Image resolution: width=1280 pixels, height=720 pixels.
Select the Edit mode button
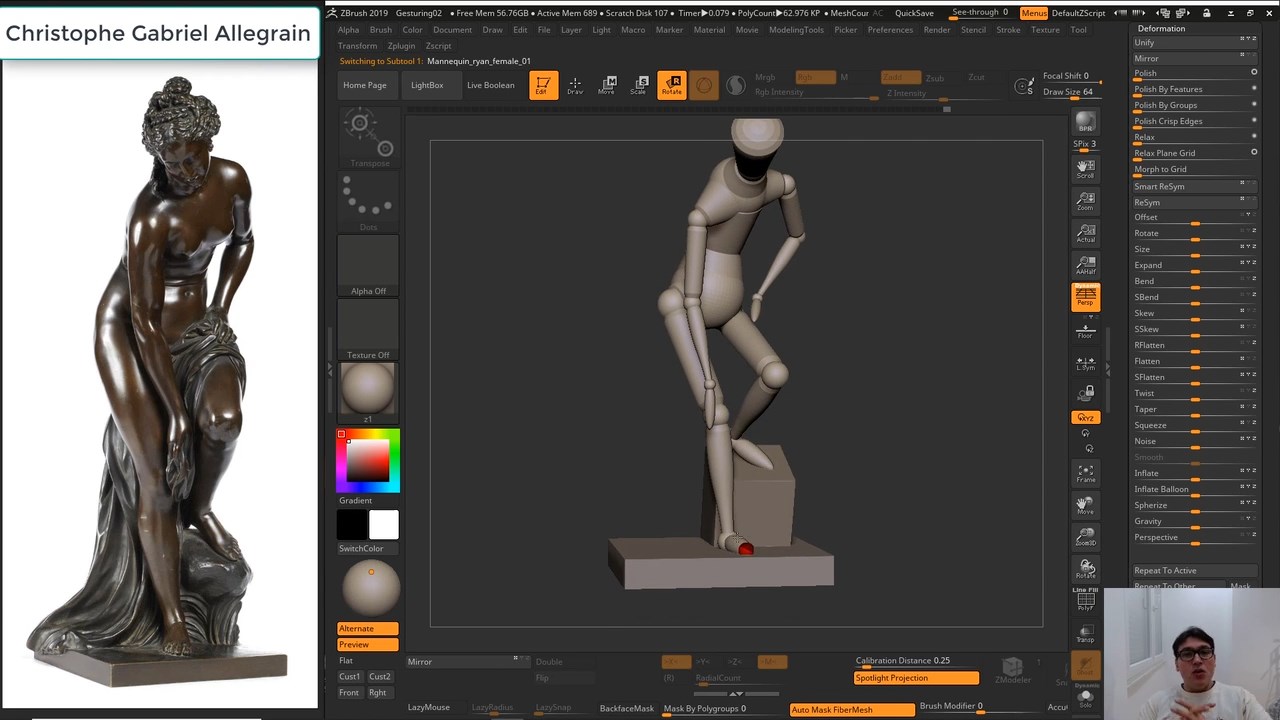pos(543,86)
